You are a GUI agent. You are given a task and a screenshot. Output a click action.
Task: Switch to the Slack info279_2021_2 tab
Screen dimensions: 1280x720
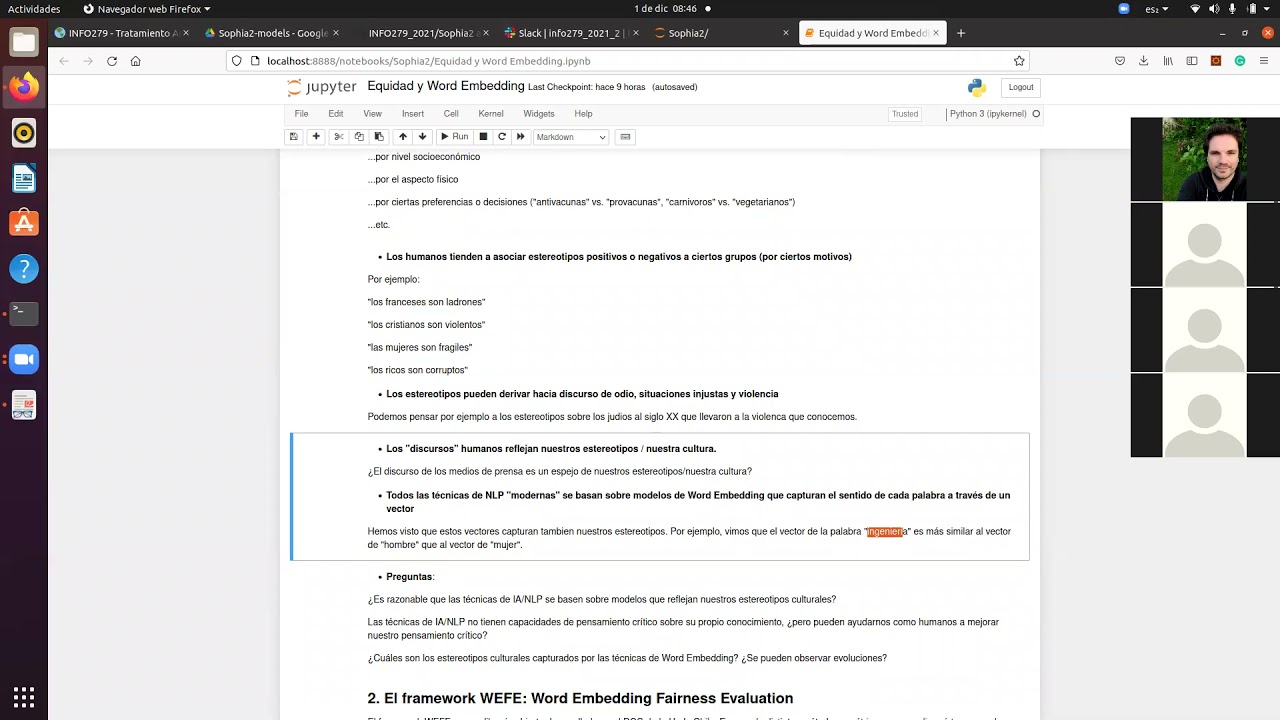[571, 33]
